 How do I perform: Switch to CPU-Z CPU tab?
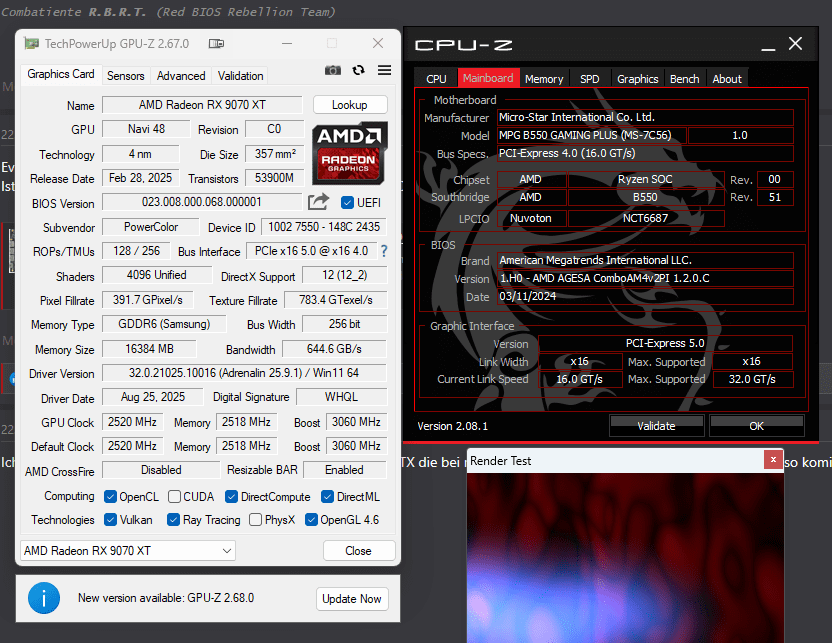(x=436, y=79)
